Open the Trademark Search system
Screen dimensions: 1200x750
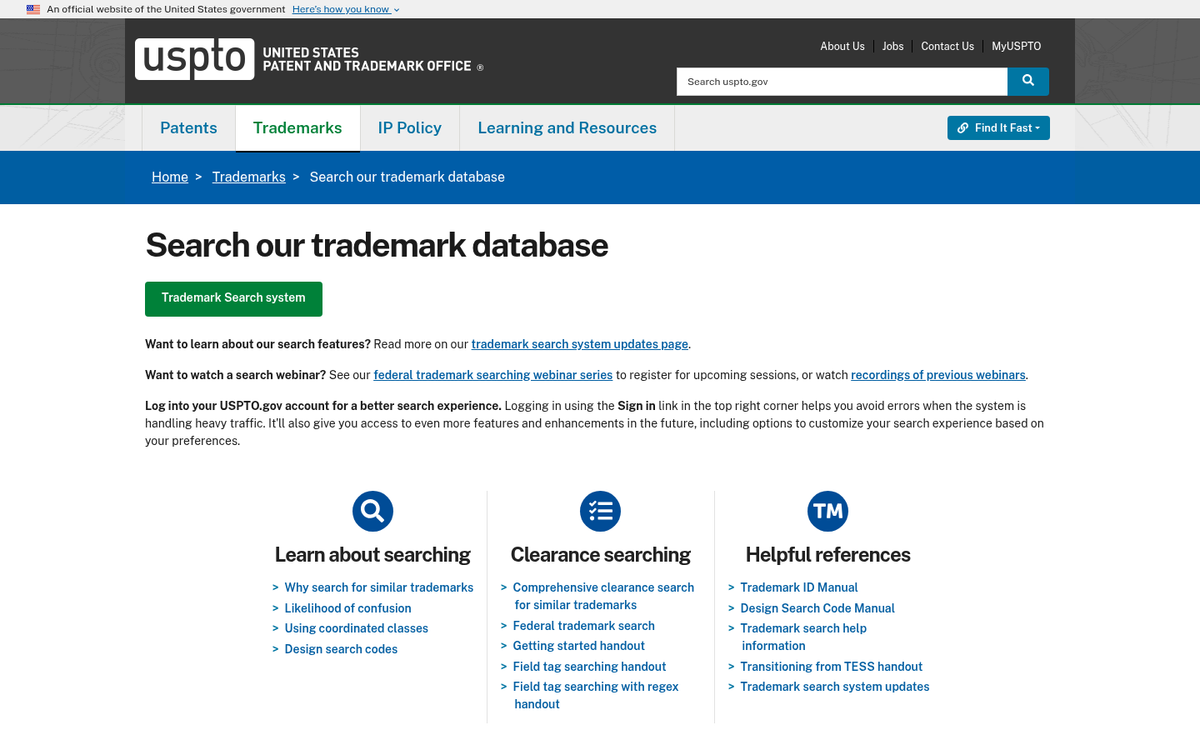(x=233, y=298)
